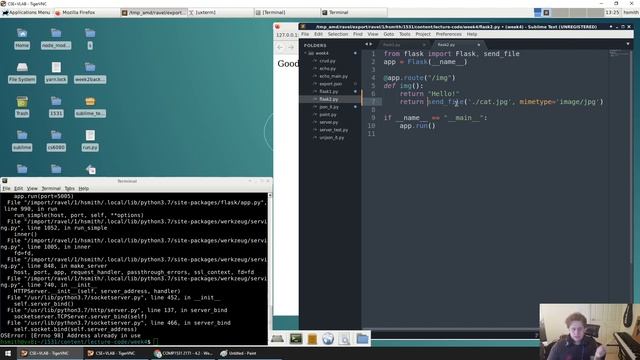Open the sublime folder on desktop
This screenshot has width=640, height=360.
tap(22, 140)
